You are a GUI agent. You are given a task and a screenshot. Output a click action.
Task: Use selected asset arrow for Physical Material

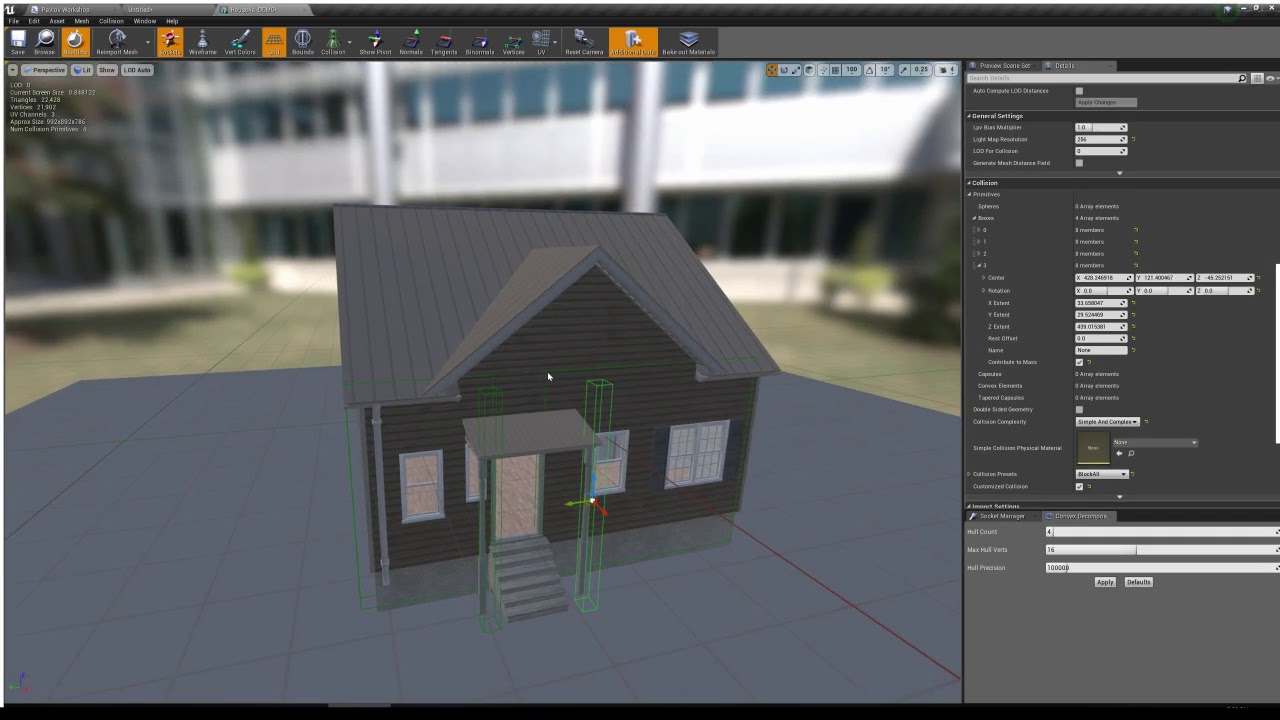1119,453
